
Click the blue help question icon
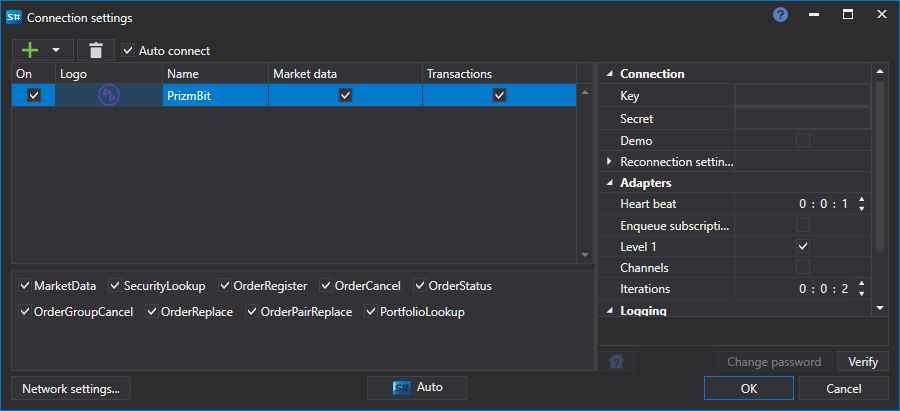(x=780, y=15)
